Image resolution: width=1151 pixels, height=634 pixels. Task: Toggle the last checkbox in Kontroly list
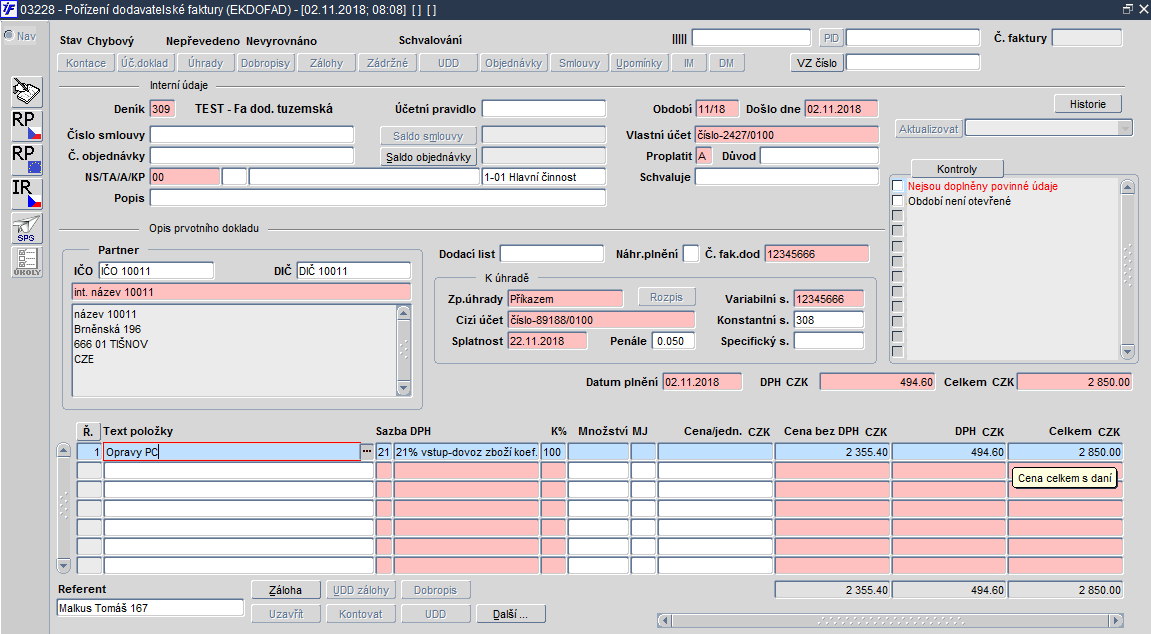tap(897, 352)
